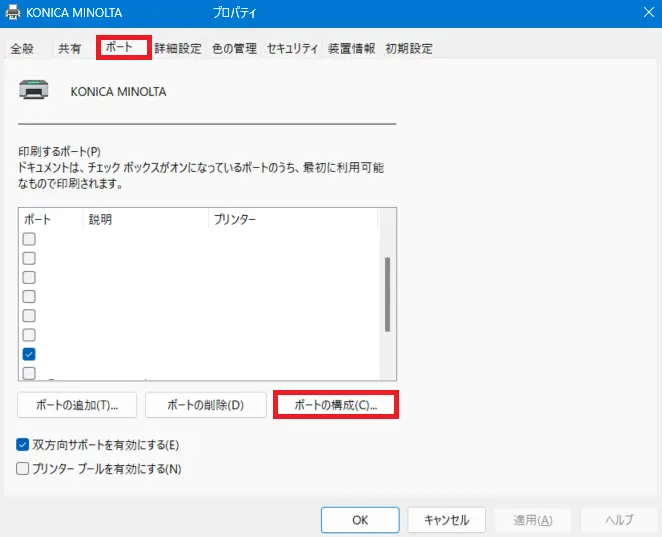Go to the セキュリティ tab
The image size is (662, 537).
292,48
